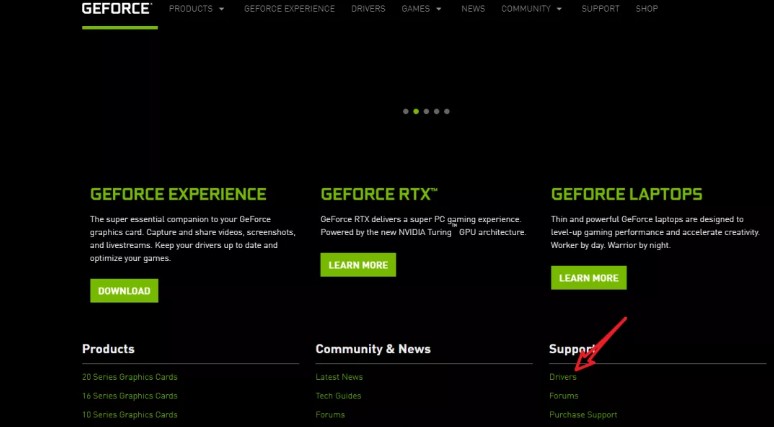The width and height of the screenshot is (774, 427).
Task: Select the first carousel dot
Action: [x=406, y=112]
